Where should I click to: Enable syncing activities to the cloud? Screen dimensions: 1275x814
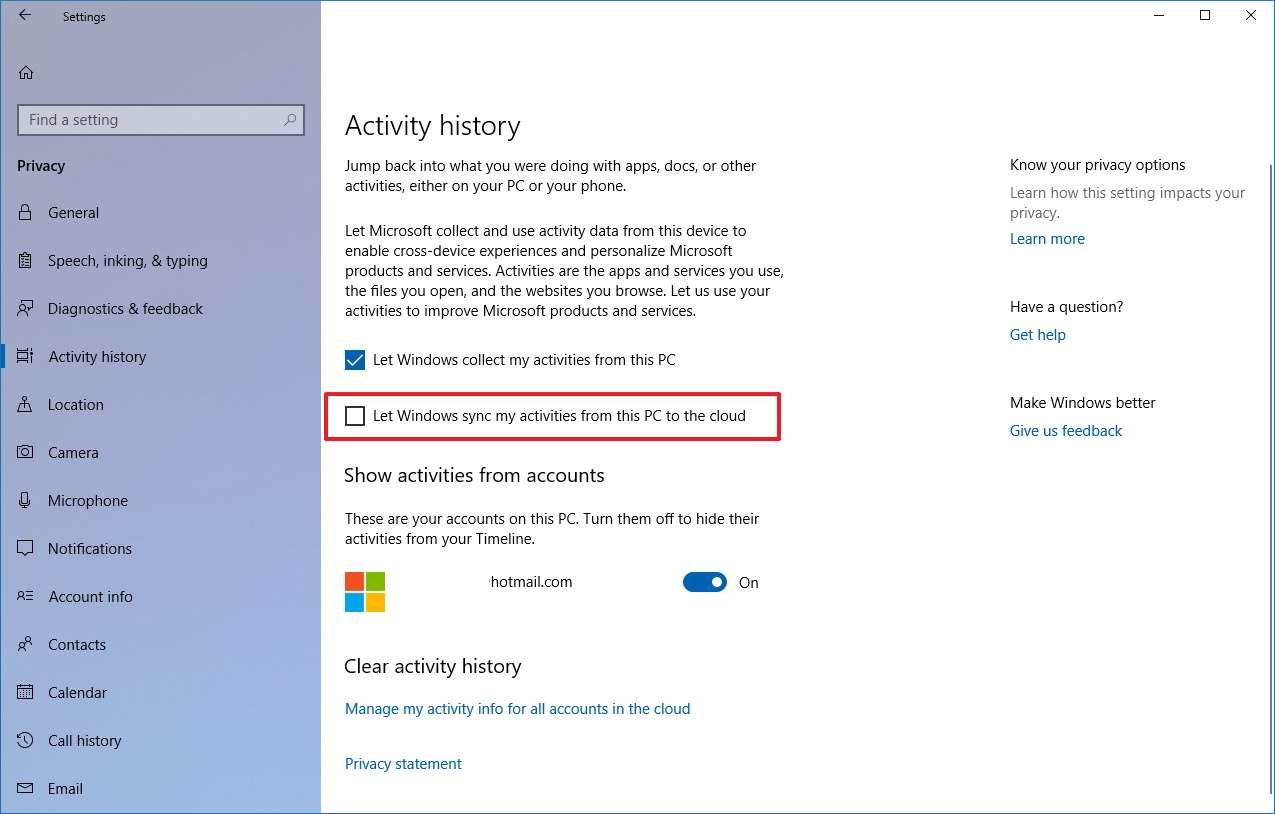tap(355, 415)
